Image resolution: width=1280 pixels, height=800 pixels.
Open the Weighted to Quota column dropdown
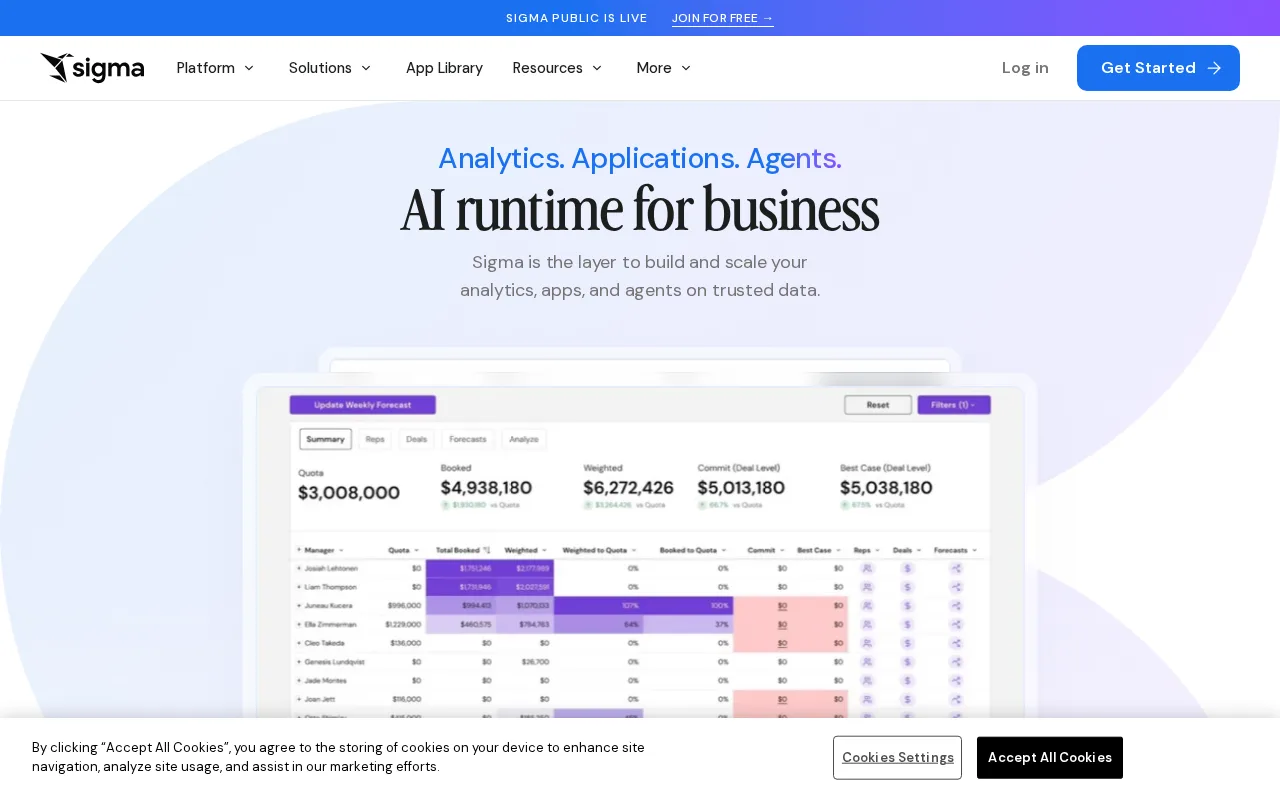[x=633, y=550]
